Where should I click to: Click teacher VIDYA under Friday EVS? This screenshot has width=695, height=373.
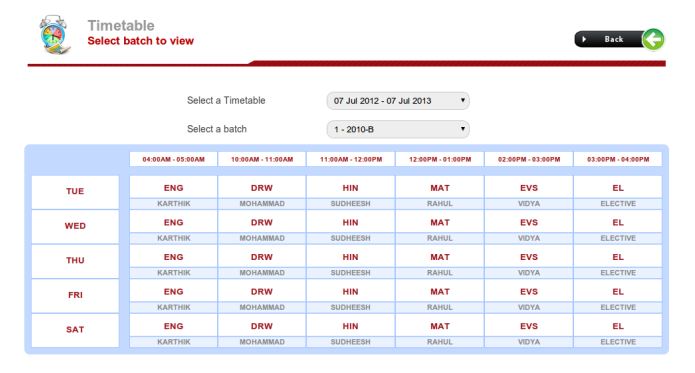(x=529, y=307)
